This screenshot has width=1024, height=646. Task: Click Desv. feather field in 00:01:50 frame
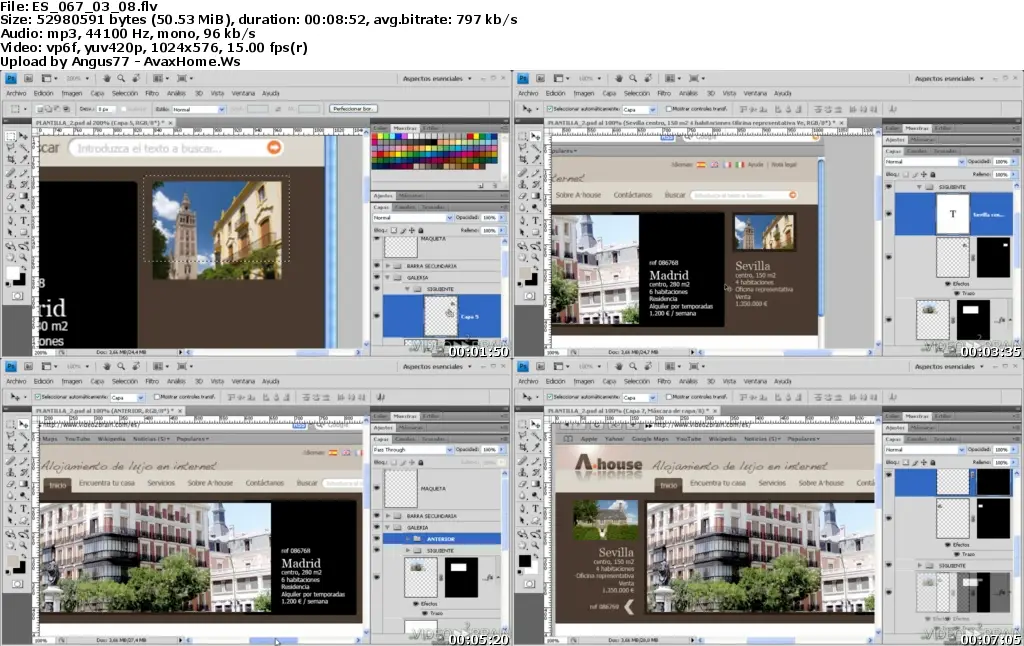pyautogui.click(x=106, y=109)
